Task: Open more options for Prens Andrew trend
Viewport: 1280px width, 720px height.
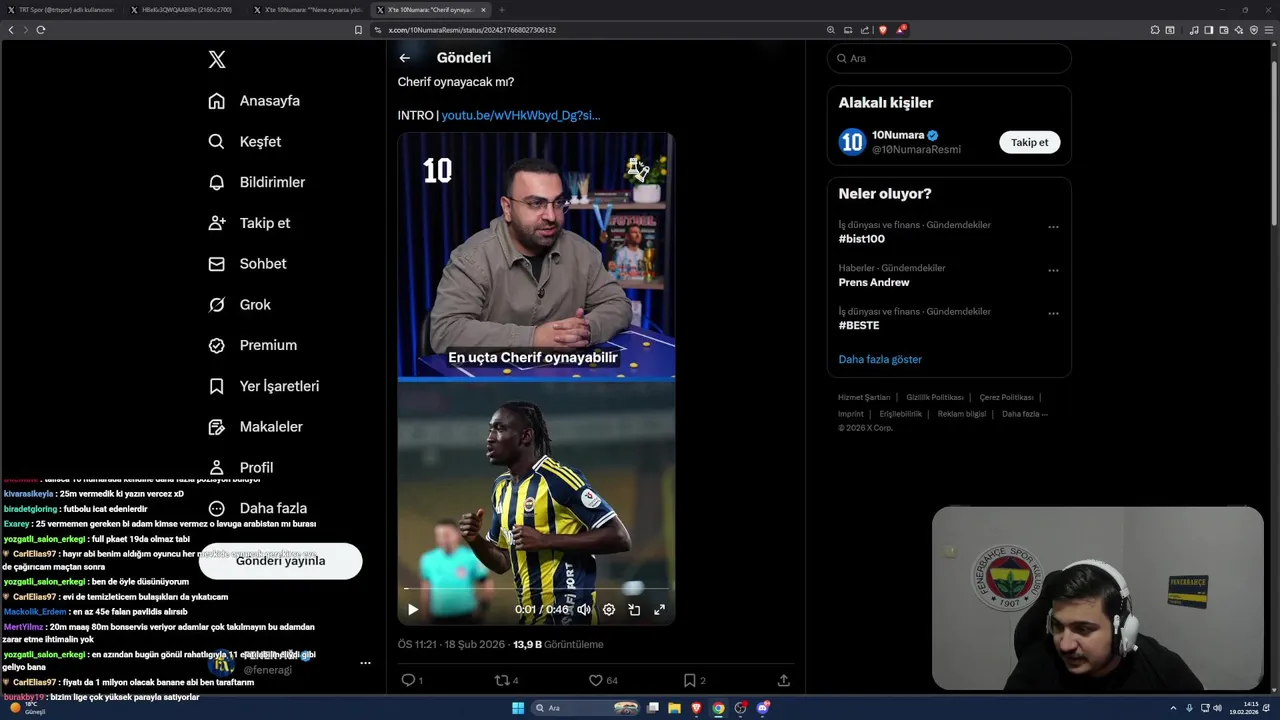Action: 1053,270
